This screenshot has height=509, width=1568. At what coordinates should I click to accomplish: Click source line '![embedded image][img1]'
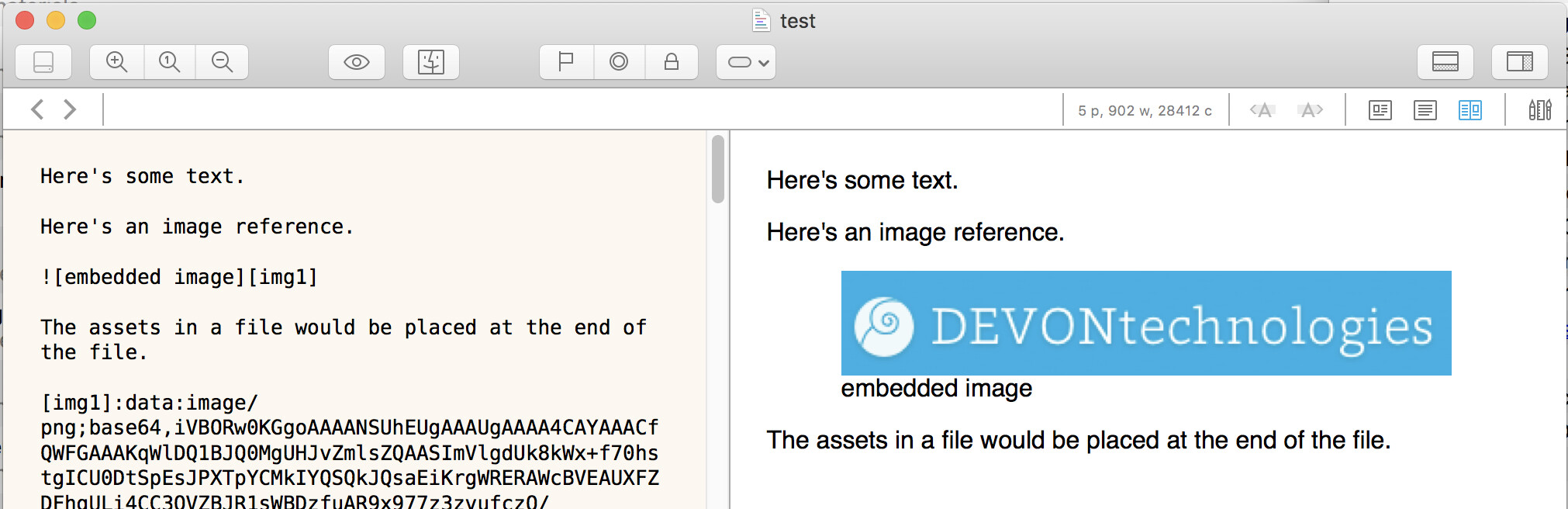(179, 277)
